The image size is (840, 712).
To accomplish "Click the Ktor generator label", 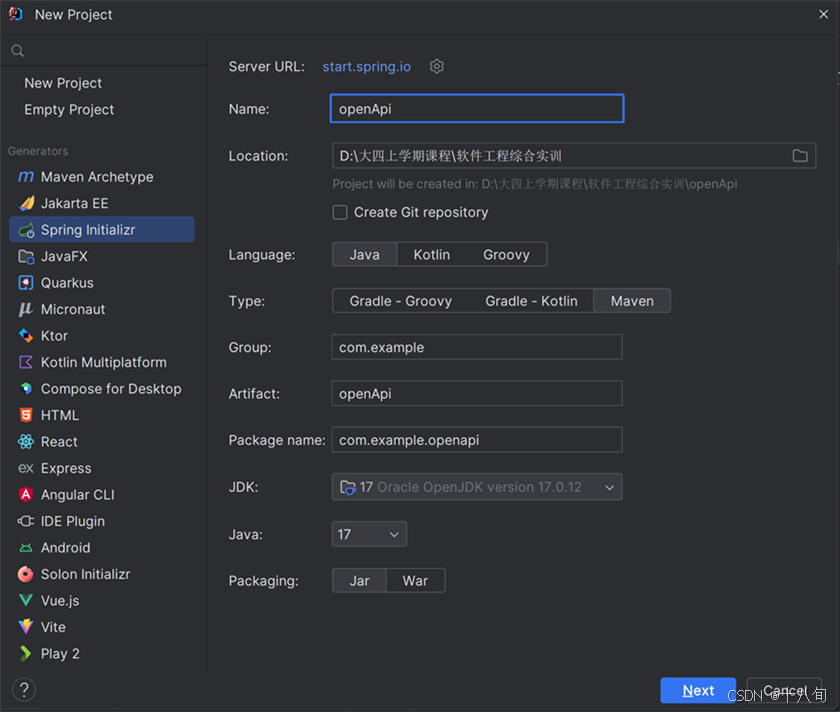I will tap(54, 336).
